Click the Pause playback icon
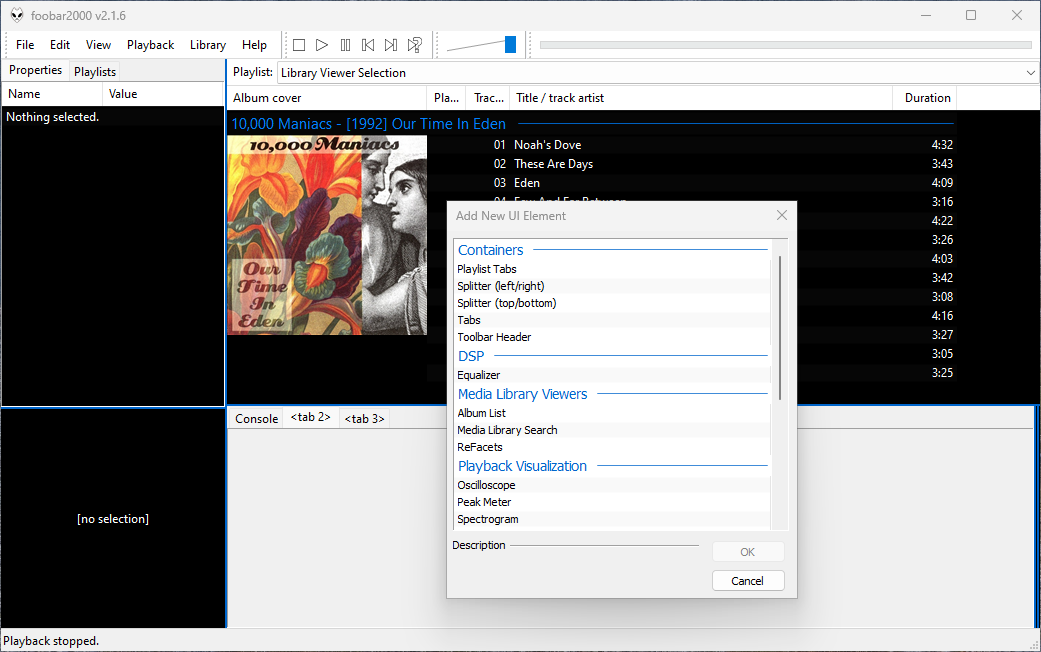This screenshot has width=1041, height=652. point(345,45)
